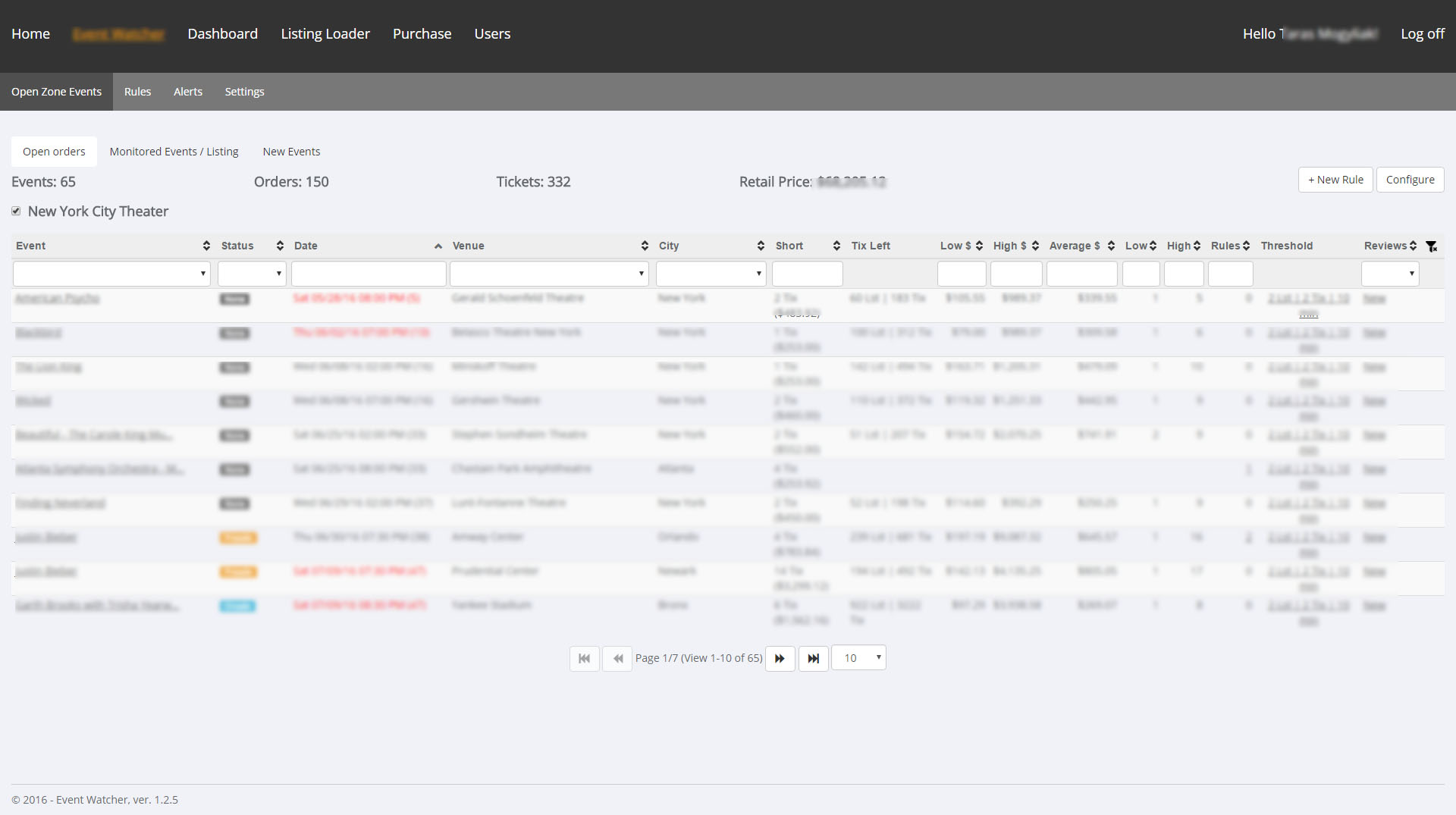
Task: Open the Configure dialog
Action: pos(1410,180)
